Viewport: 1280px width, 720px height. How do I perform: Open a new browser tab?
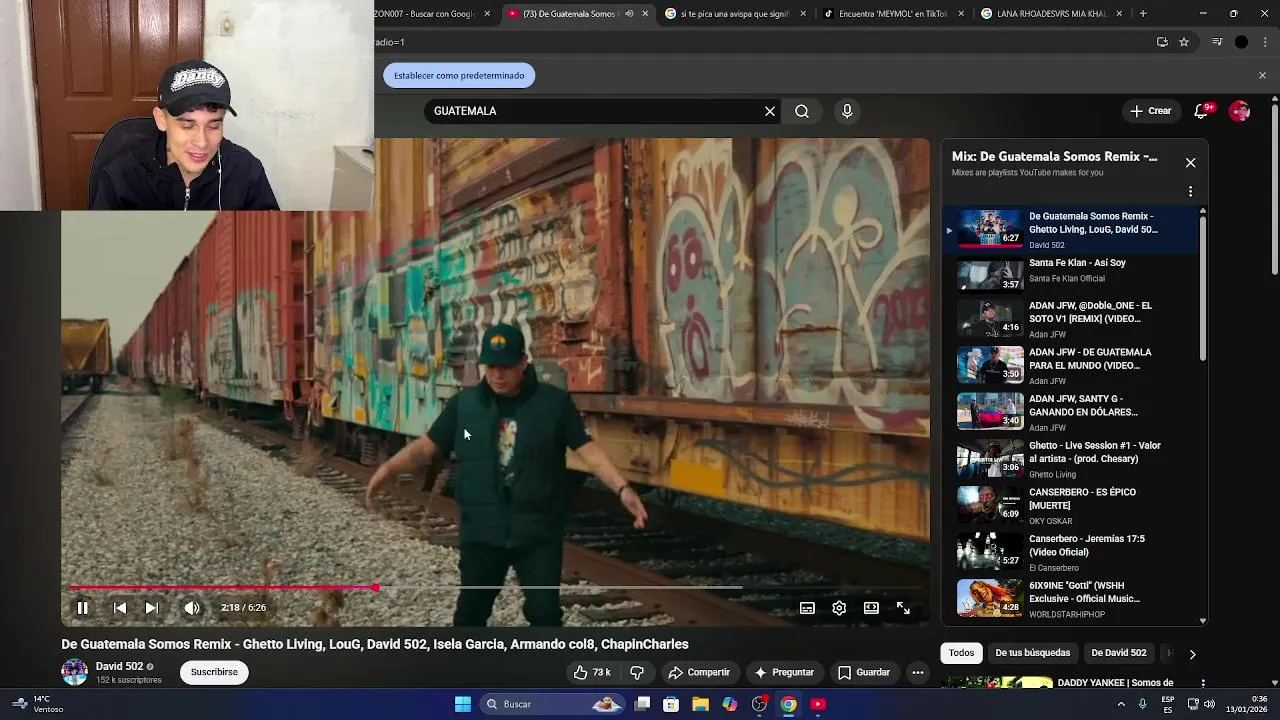coord(1143,14)
